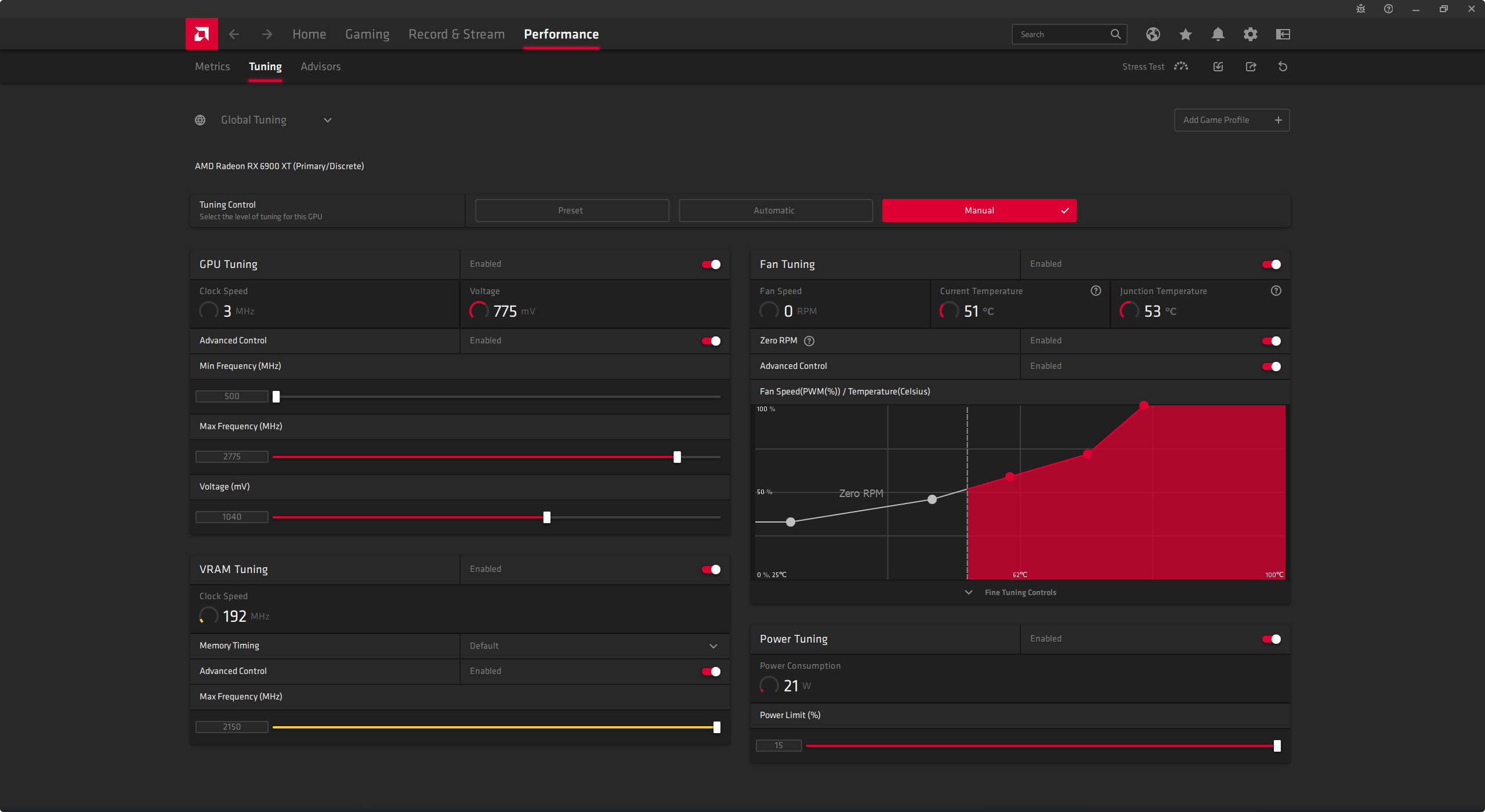Click the Stress Test label
The height and width of the screenshot is (812, 1485).
click(x=1143, y=67)
